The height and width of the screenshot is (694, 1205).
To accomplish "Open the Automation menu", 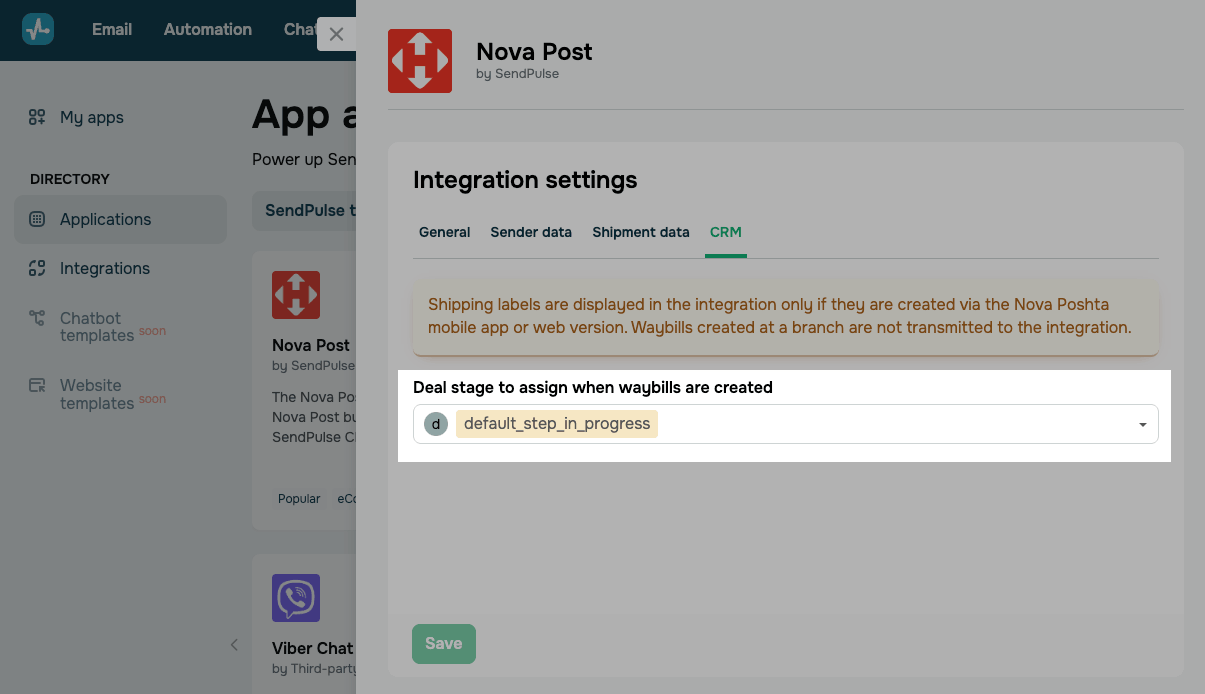I will pos(208,29).
